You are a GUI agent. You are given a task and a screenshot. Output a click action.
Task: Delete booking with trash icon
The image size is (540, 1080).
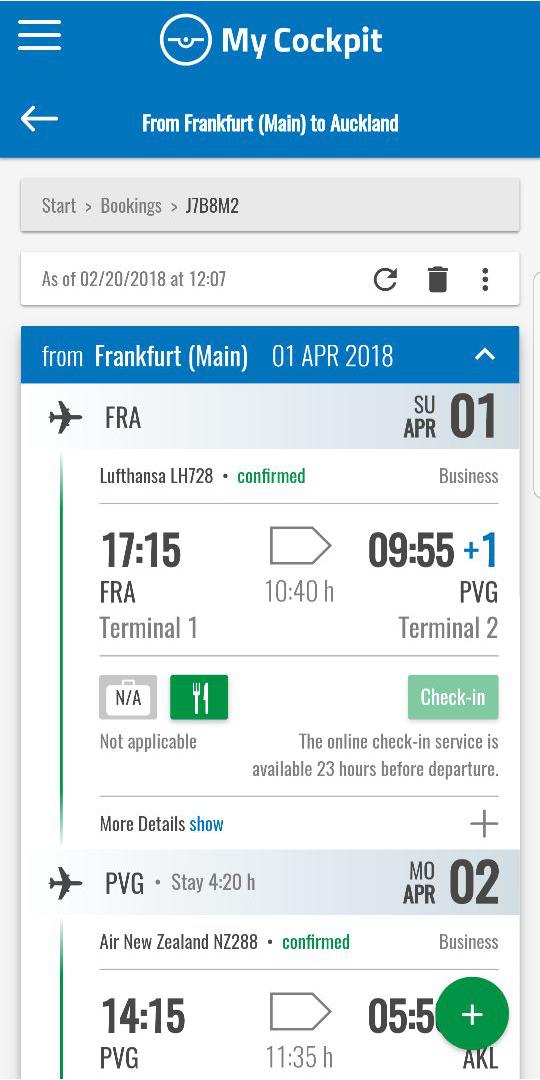(x=437, y=280)
